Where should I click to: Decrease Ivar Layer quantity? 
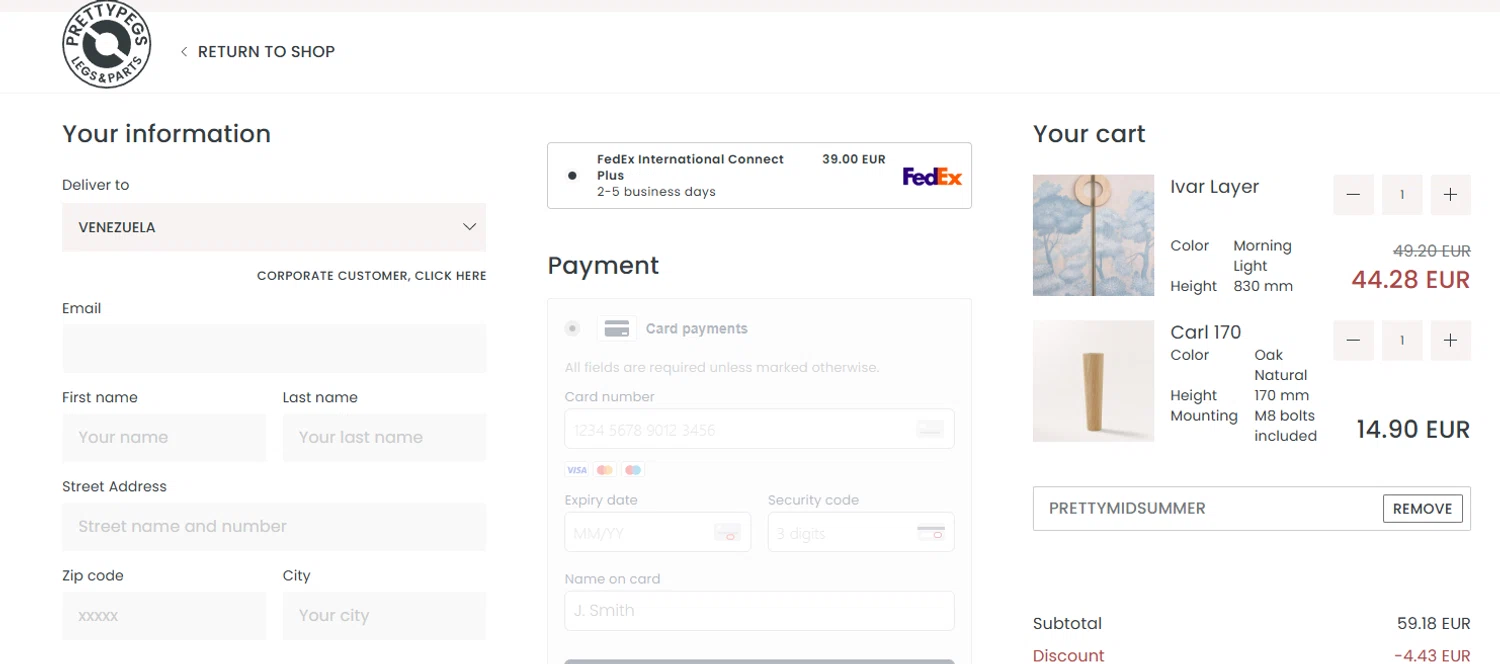pos(1353,195)
